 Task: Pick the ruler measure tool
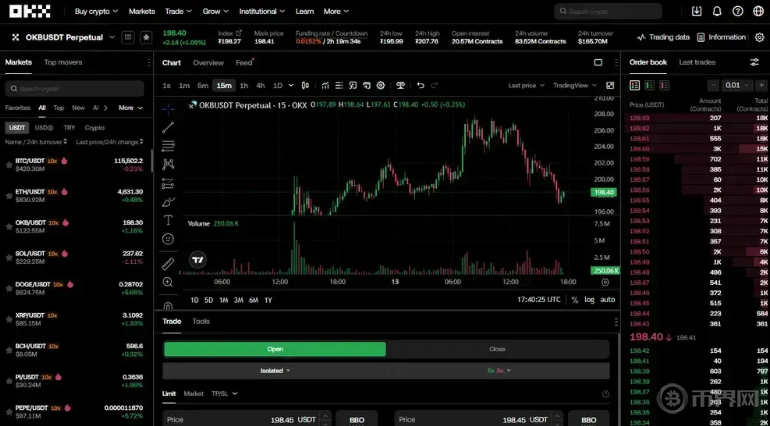pos(168,263)
